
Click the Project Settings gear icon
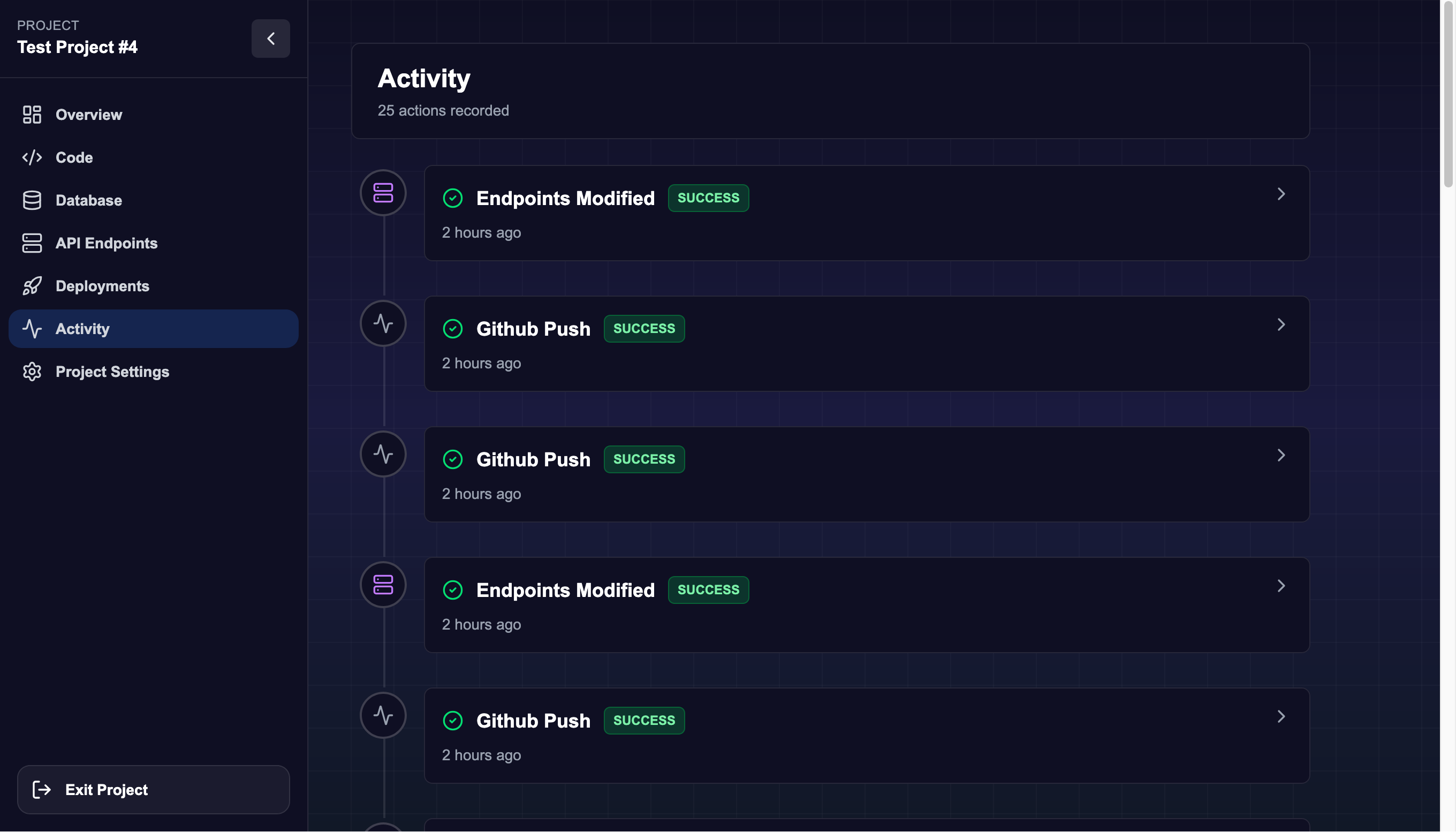coord(32,372)
